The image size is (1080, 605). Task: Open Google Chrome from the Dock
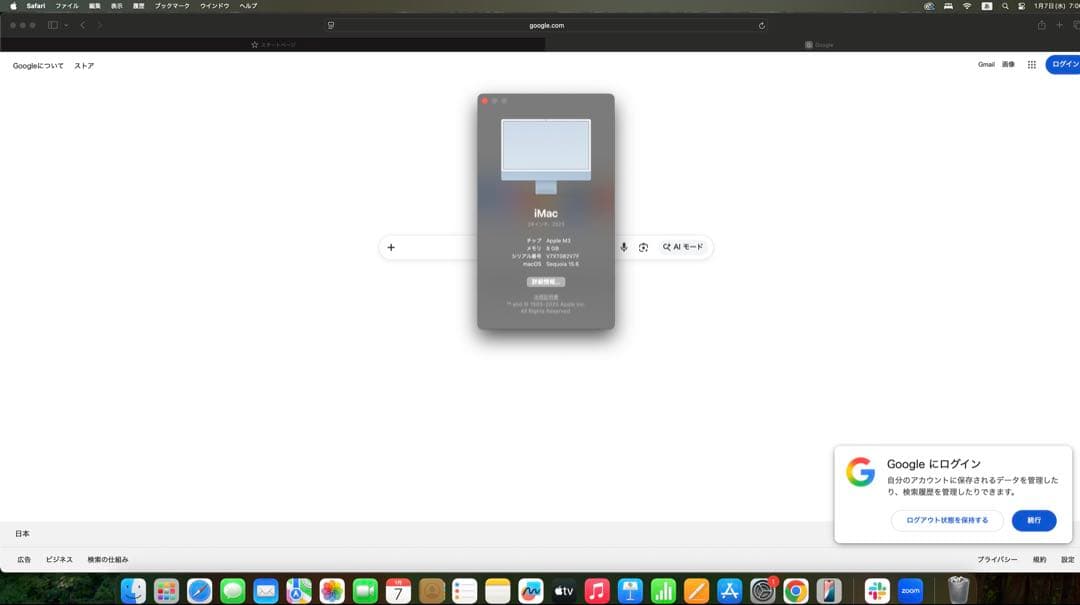pyautogui.click(x=795, y=591)
